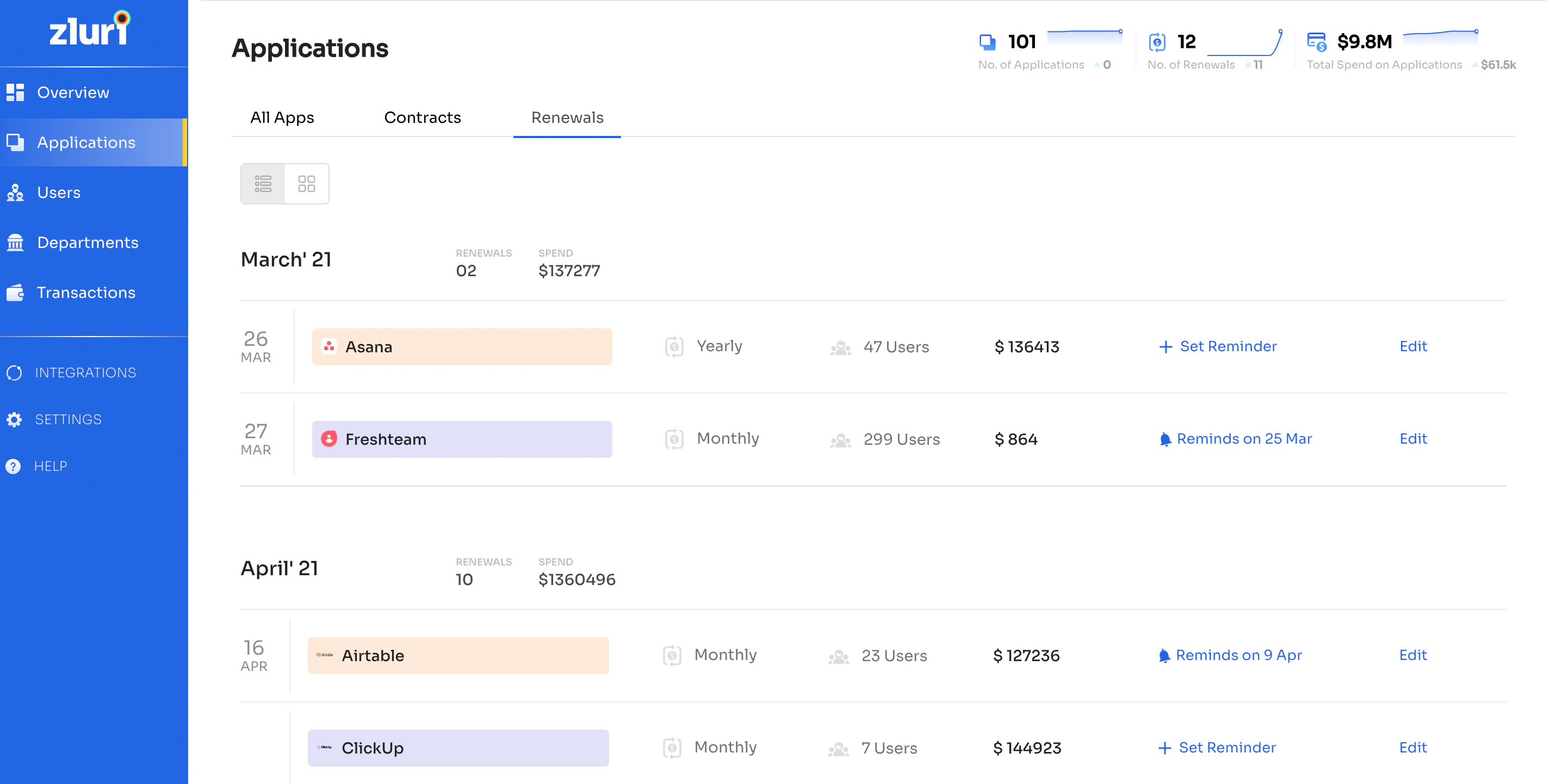Edit the Airtable renewal entry
The image size is (1550, 784).
tap(1413, 655)
